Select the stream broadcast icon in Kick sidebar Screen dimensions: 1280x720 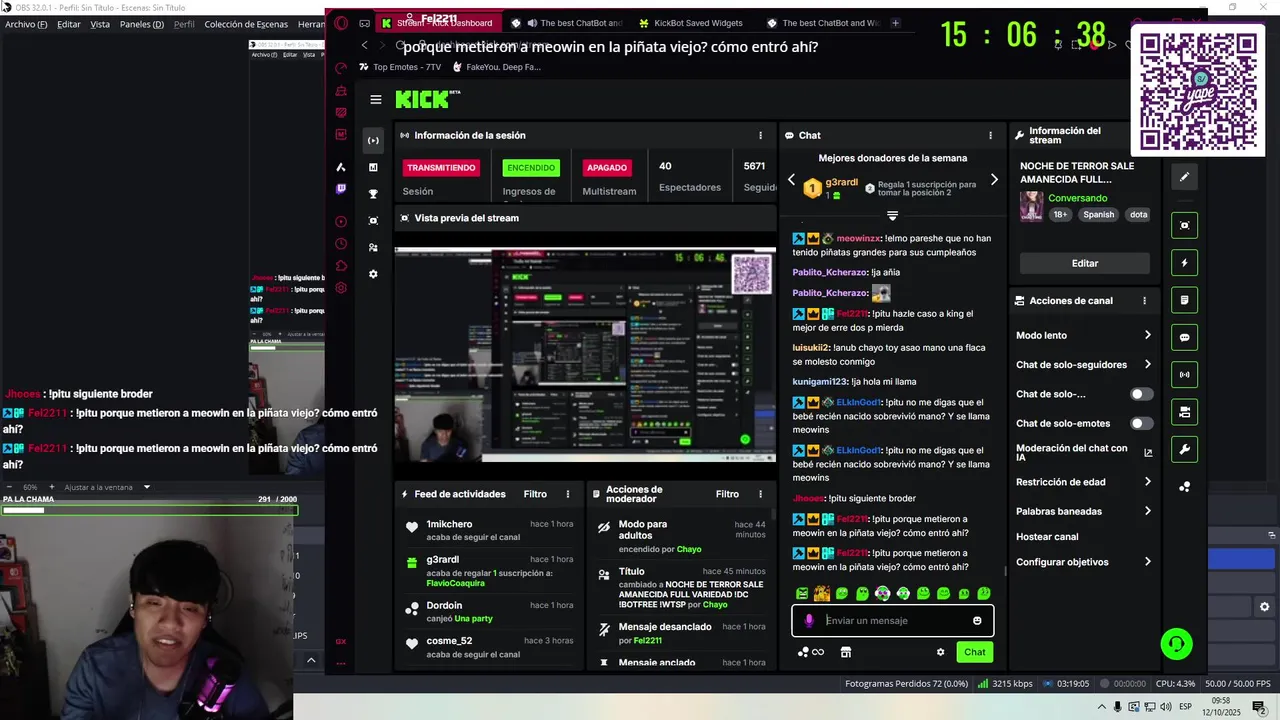(x=373, y=140)
